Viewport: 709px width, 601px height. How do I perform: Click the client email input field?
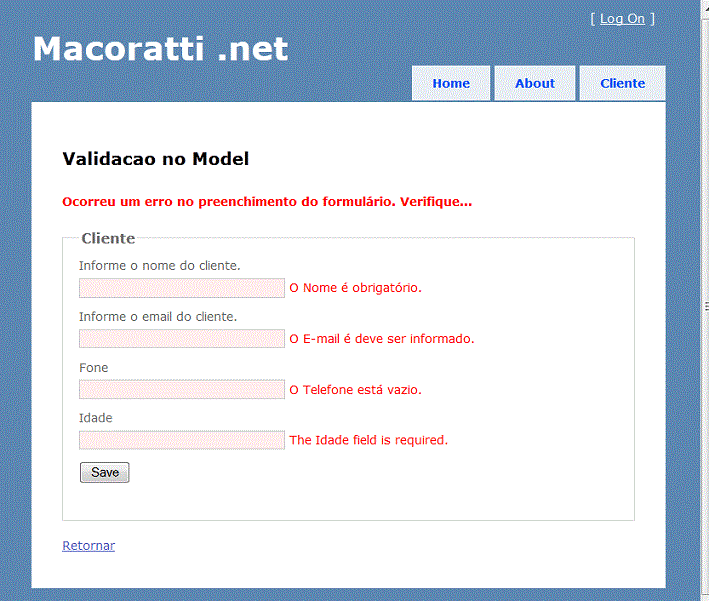[182, 339]
